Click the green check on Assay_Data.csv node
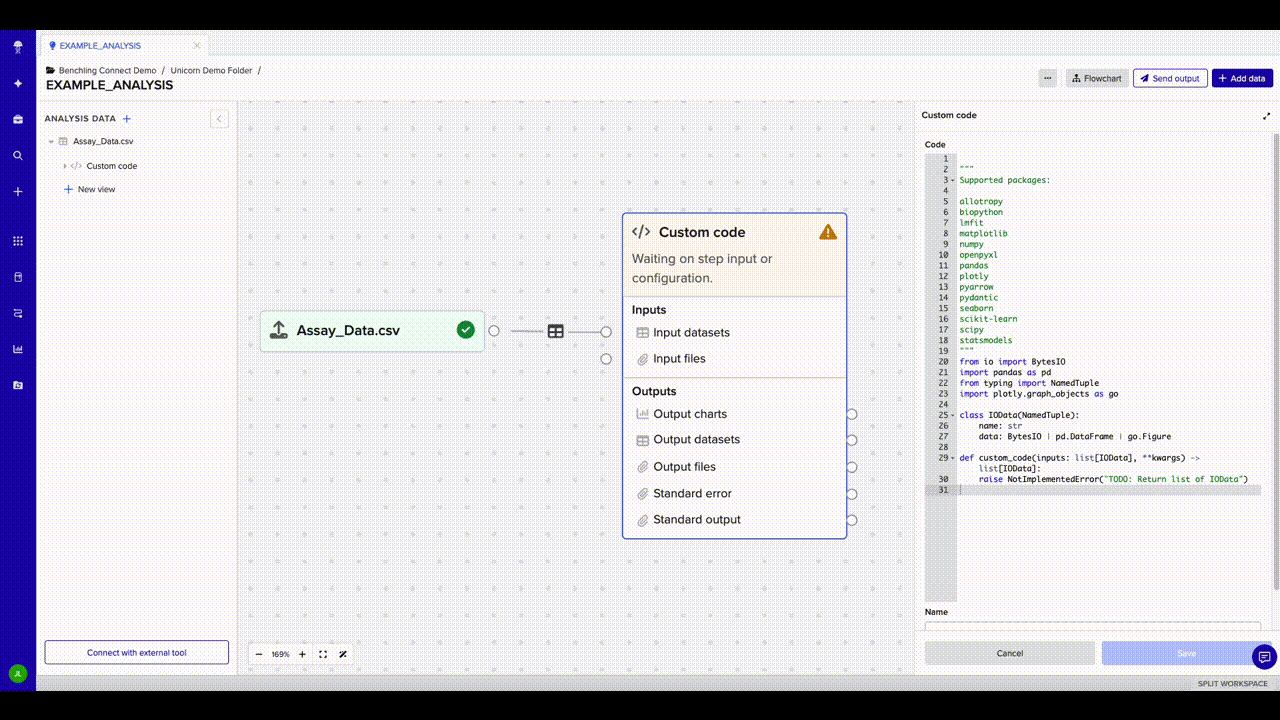 tap(466, 330)
